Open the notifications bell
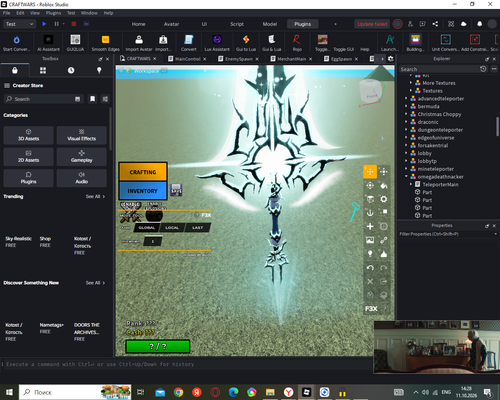500x400 pixels. [x=479, y=24]
